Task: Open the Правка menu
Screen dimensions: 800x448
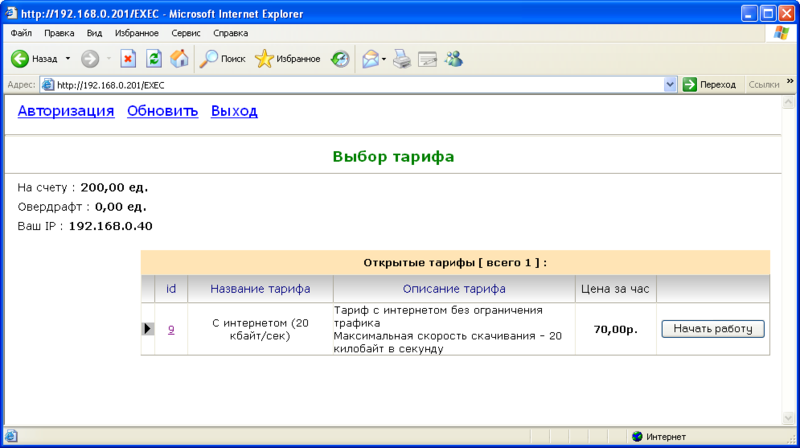Action: pyautogui.click(x=59, y=33)
